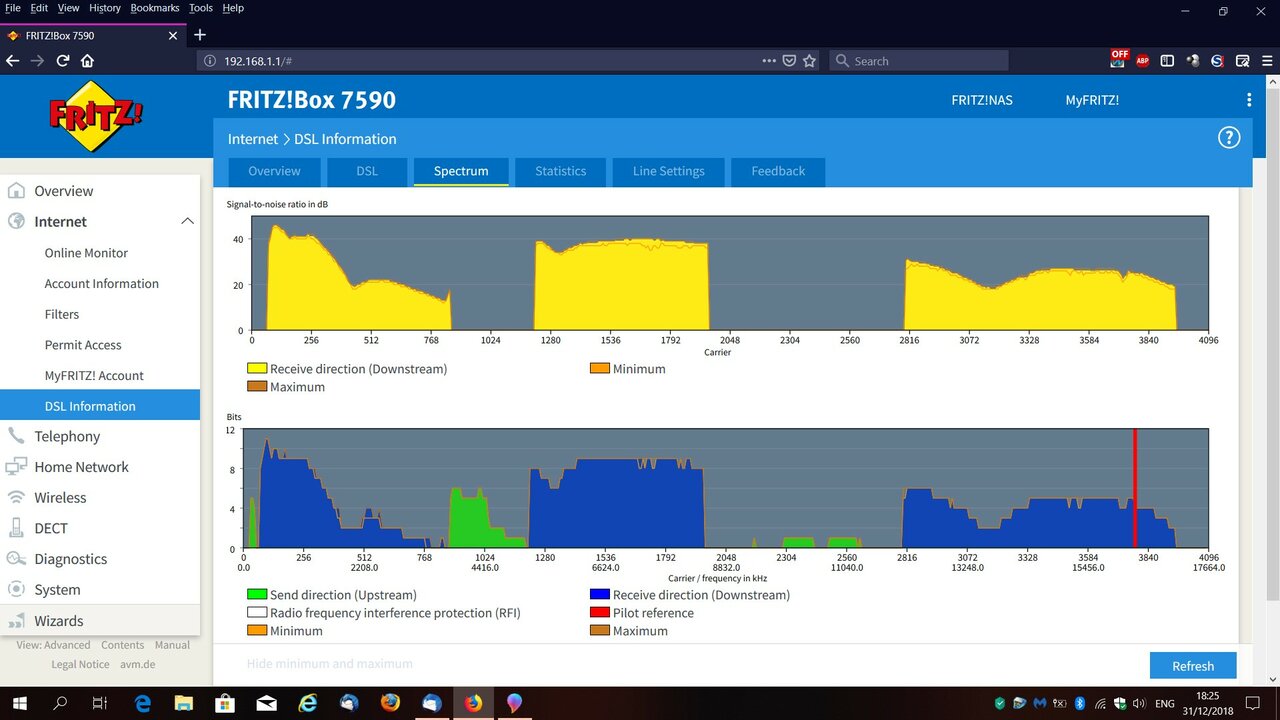
Task: Open the Tools menu
Action: [x=201, y=8]
